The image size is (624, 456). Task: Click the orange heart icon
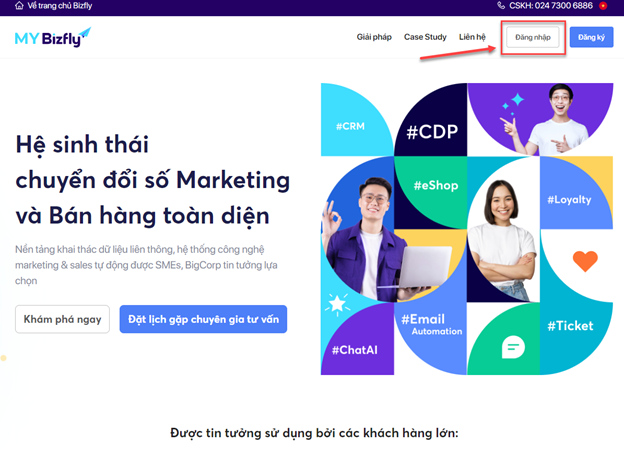(x=585, y=261)
